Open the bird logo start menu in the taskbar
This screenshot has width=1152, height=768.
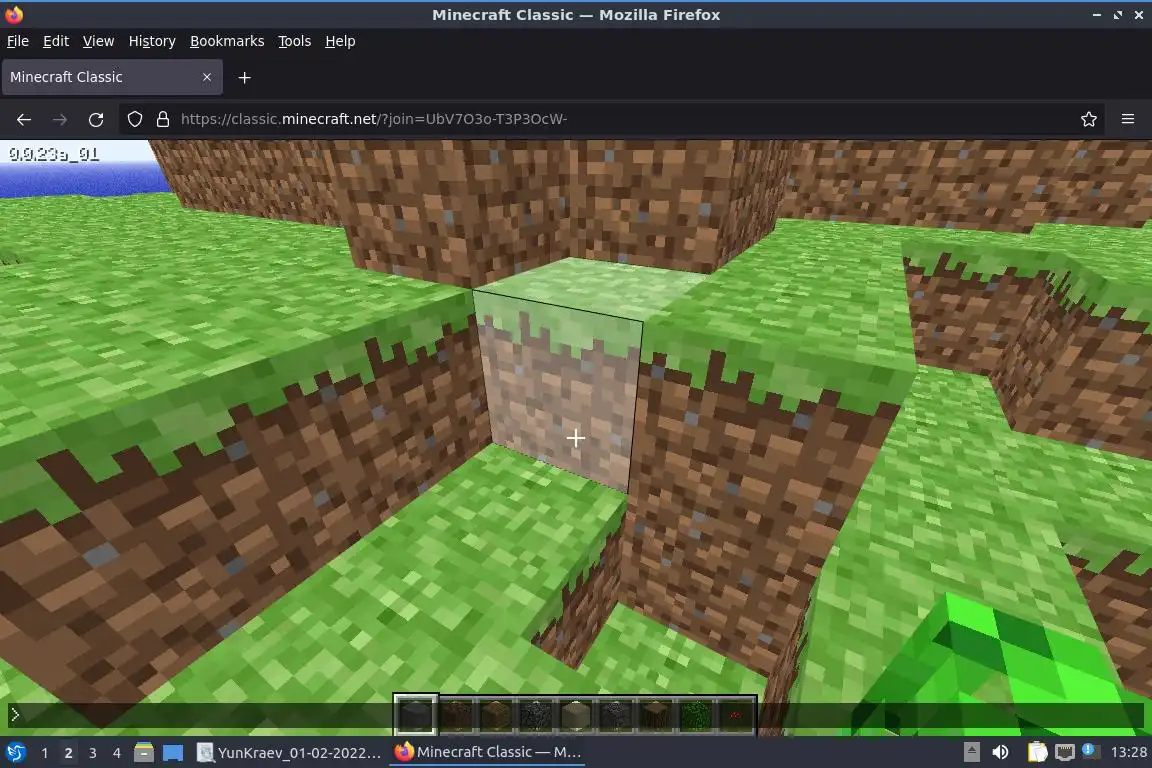click(15, 753)
